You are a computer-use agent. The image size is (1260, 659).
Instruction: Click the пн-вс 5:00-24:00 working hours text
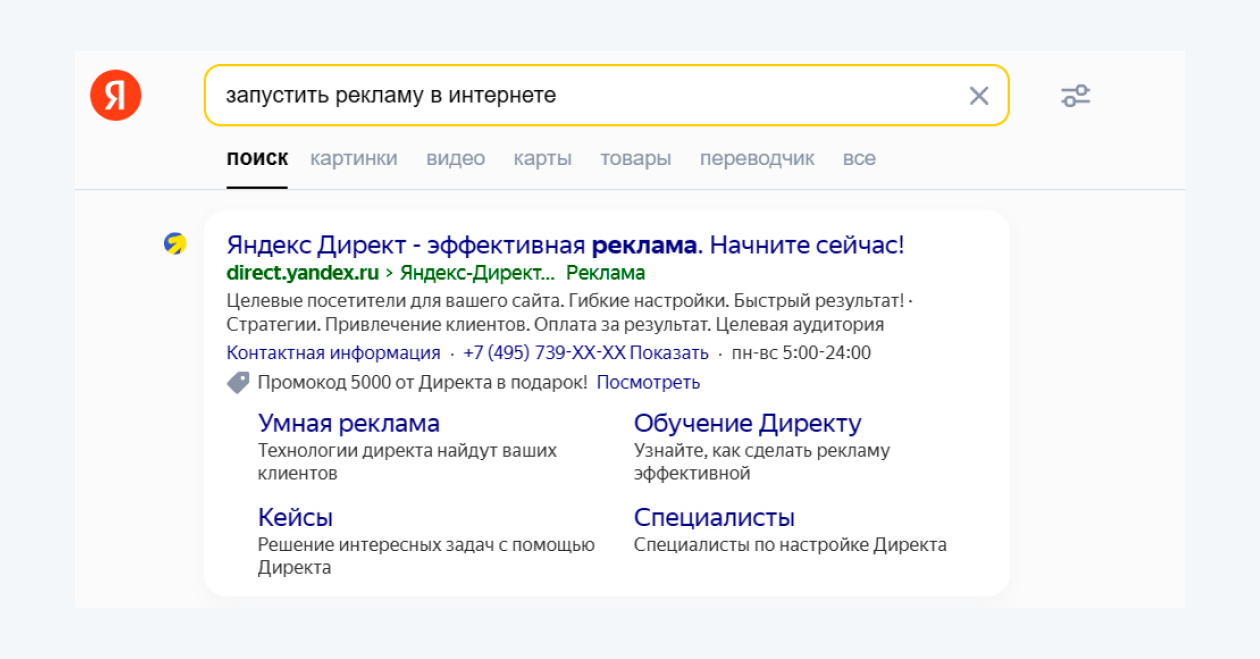pos(801,353)
